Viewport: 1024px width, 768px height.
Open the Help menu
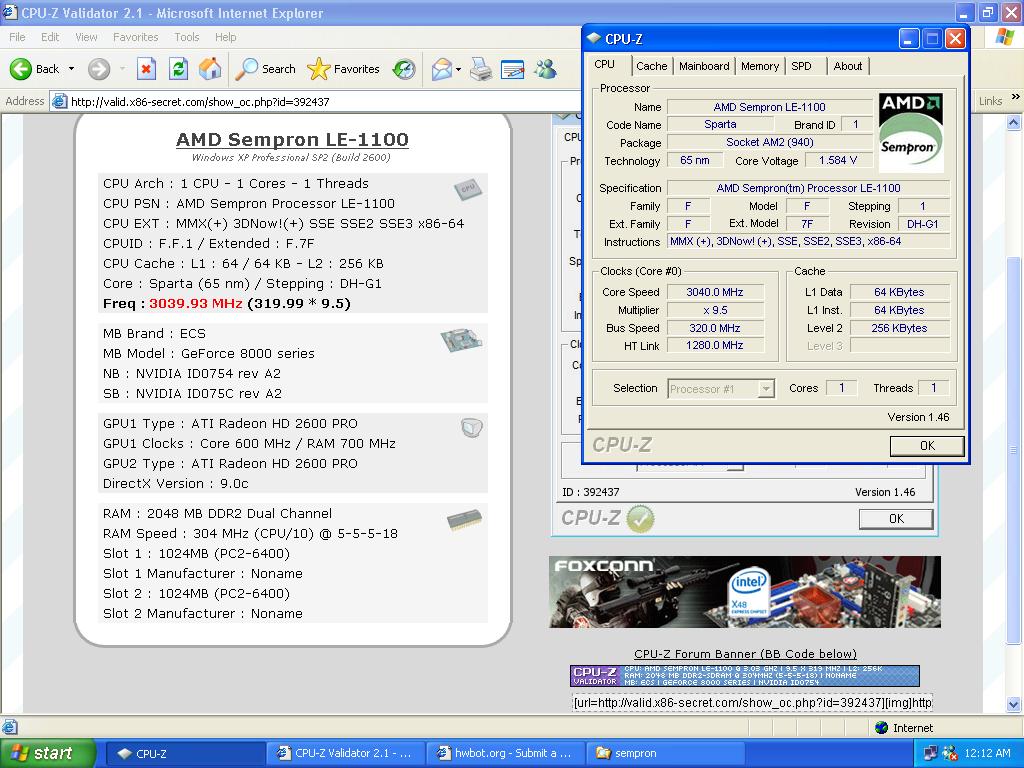coord(225,37)
